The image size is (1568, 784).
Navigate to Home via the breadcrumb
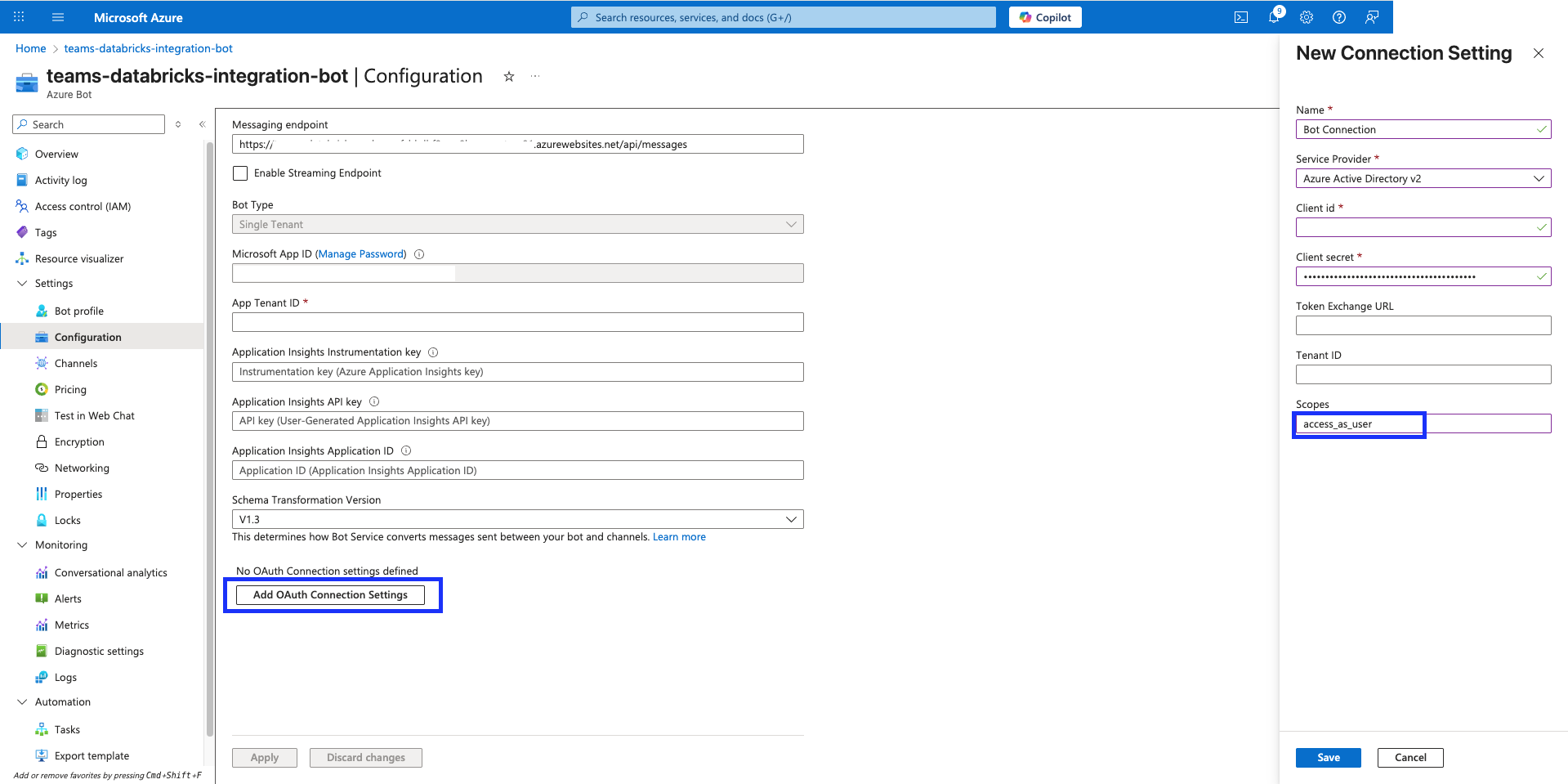(30, 48)
